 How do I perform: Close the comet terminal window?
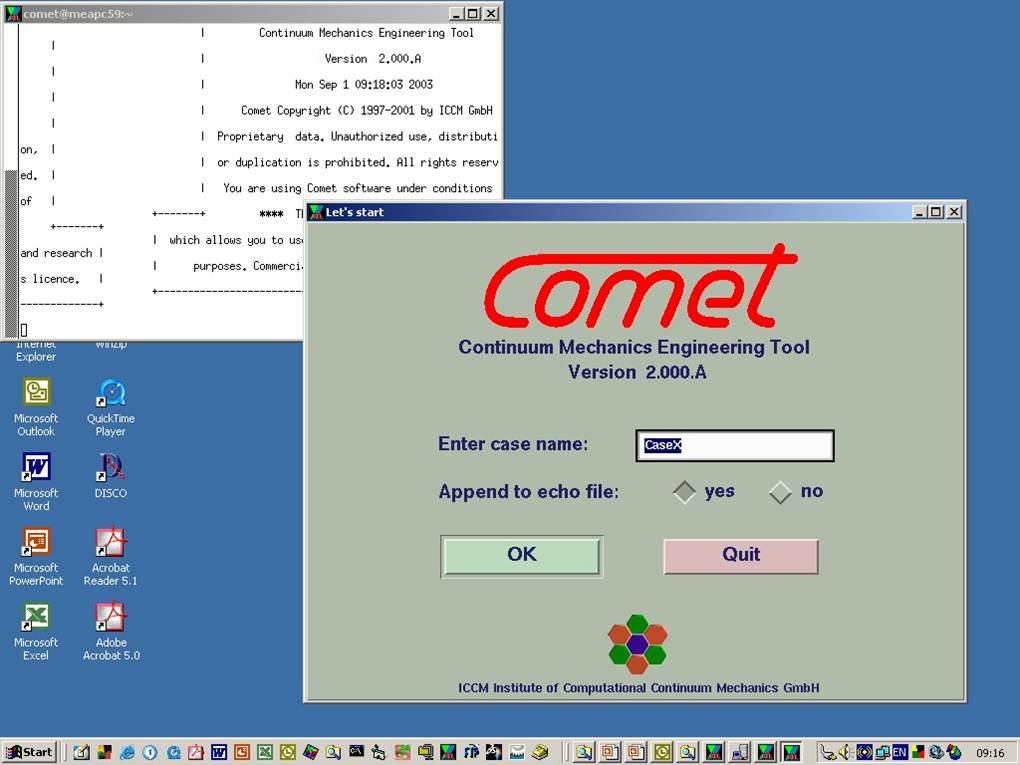(491, 13)
